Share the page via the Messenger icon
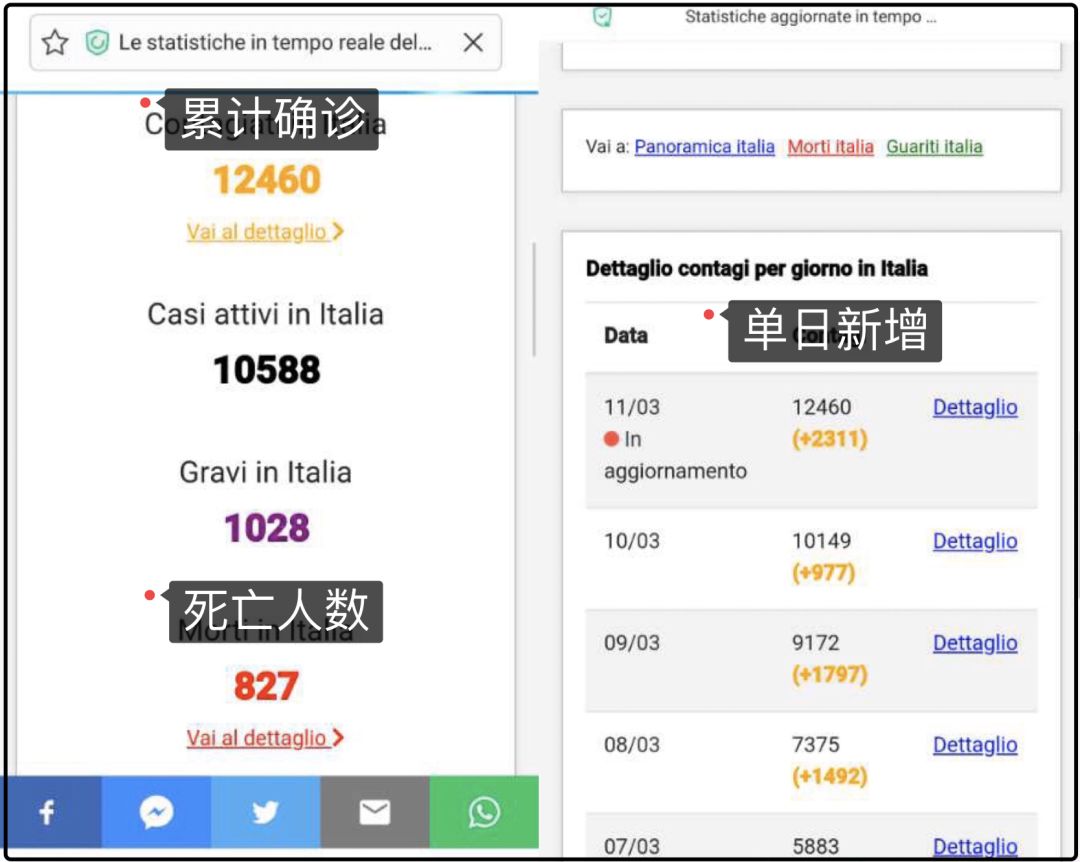Viewport: 1080px width, 862px height. coord(156,812)
